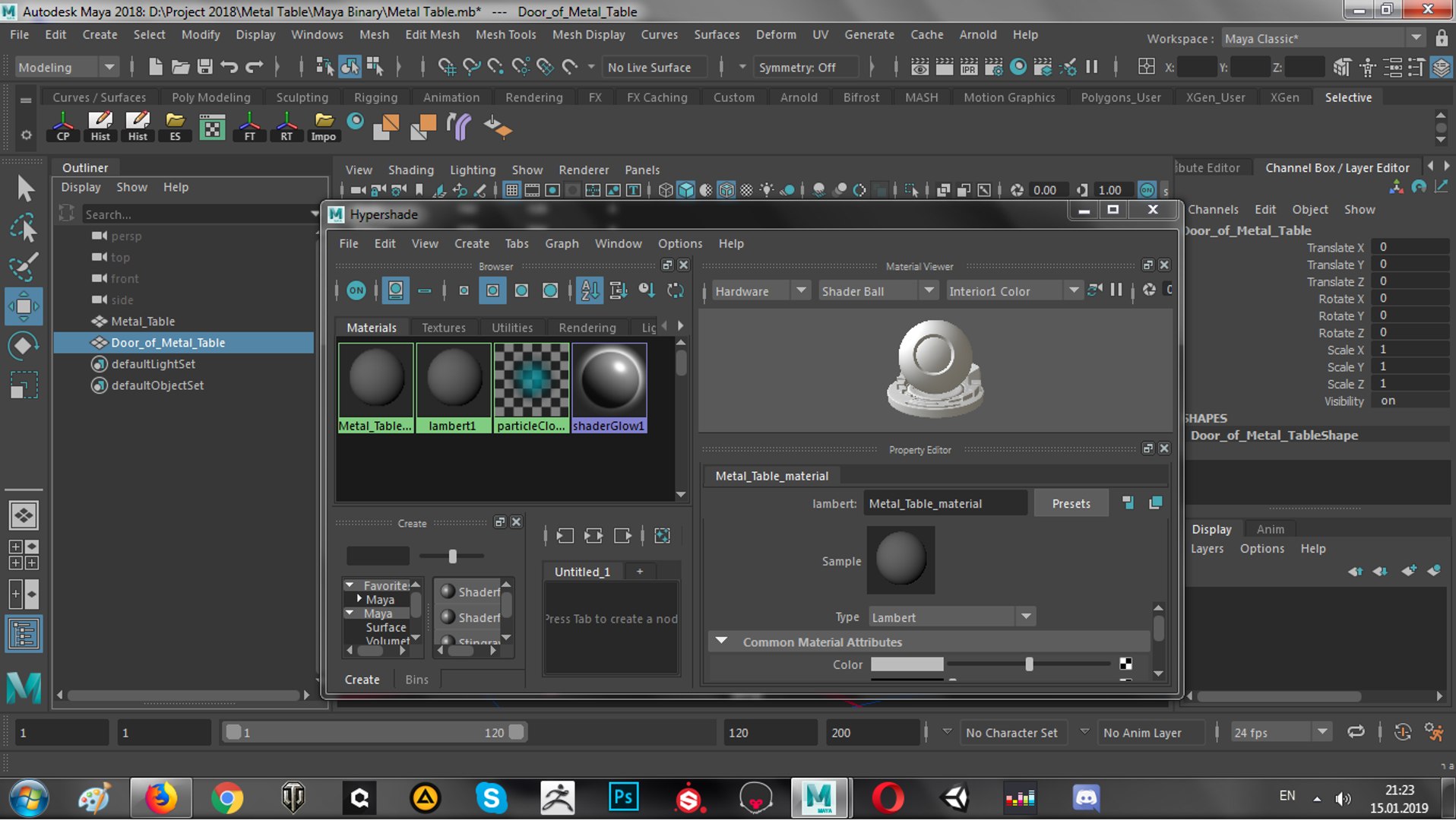Click the Undo arrow icon in toolbar
Viewport: 1456px width, 821px height.
click(229, 67)
